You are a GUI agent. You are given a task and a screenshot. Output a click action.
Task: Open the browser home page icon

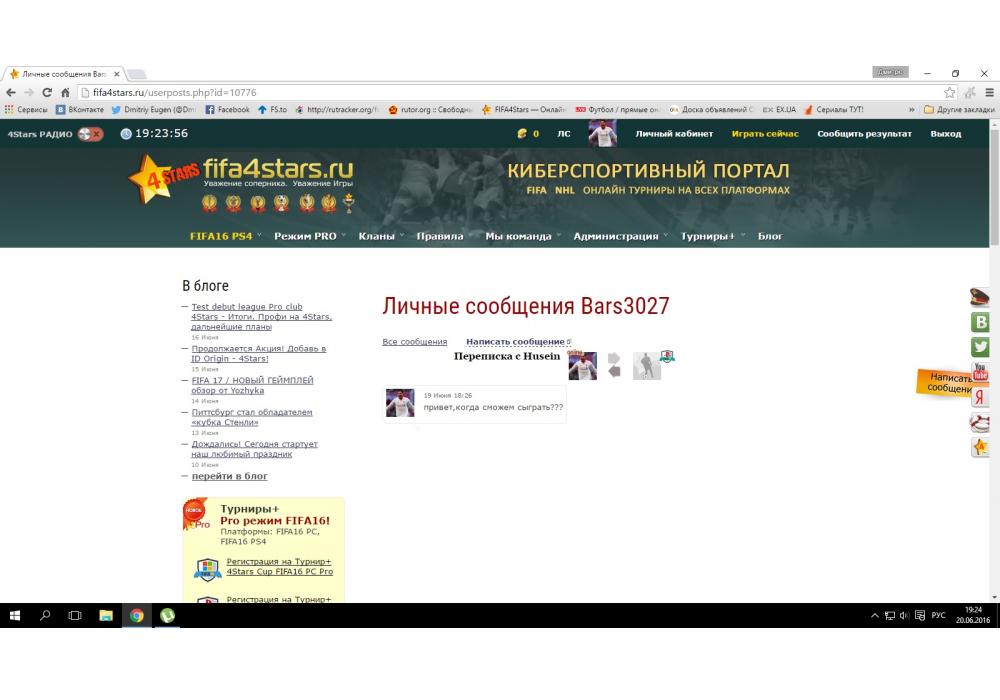tap(65, 92)
